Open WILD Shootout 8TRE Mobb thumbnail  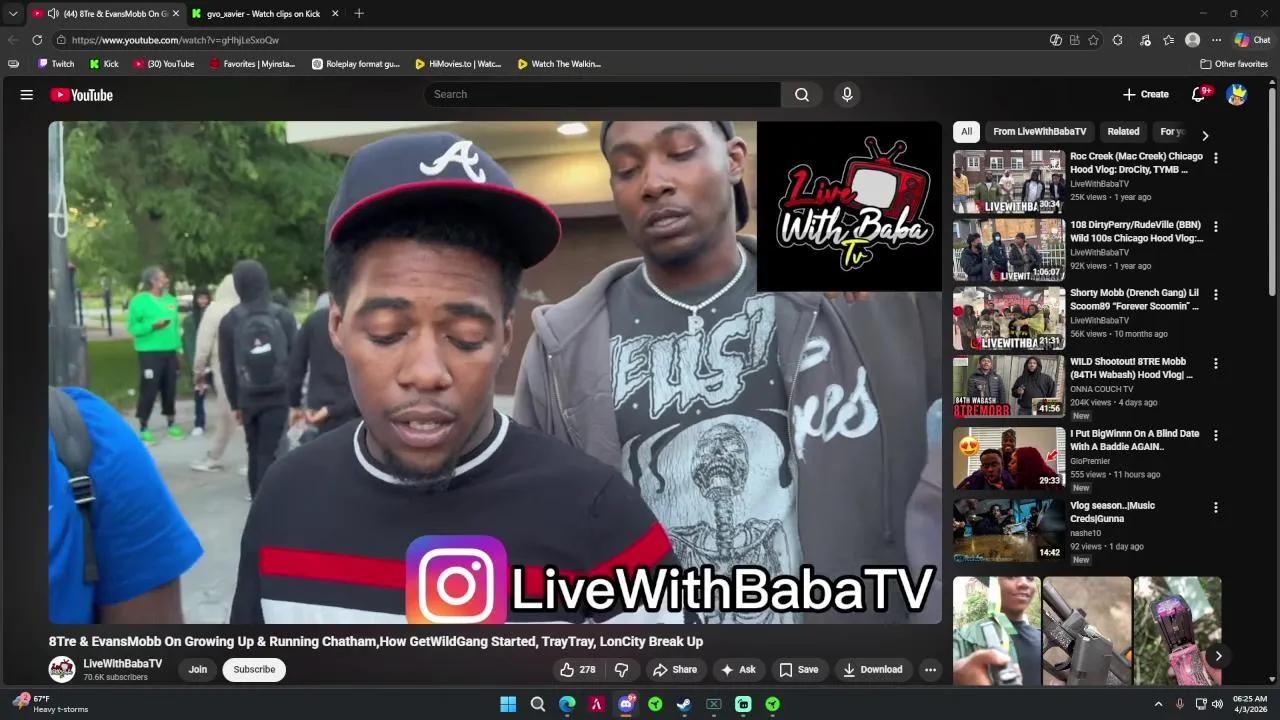(1009, 387)
